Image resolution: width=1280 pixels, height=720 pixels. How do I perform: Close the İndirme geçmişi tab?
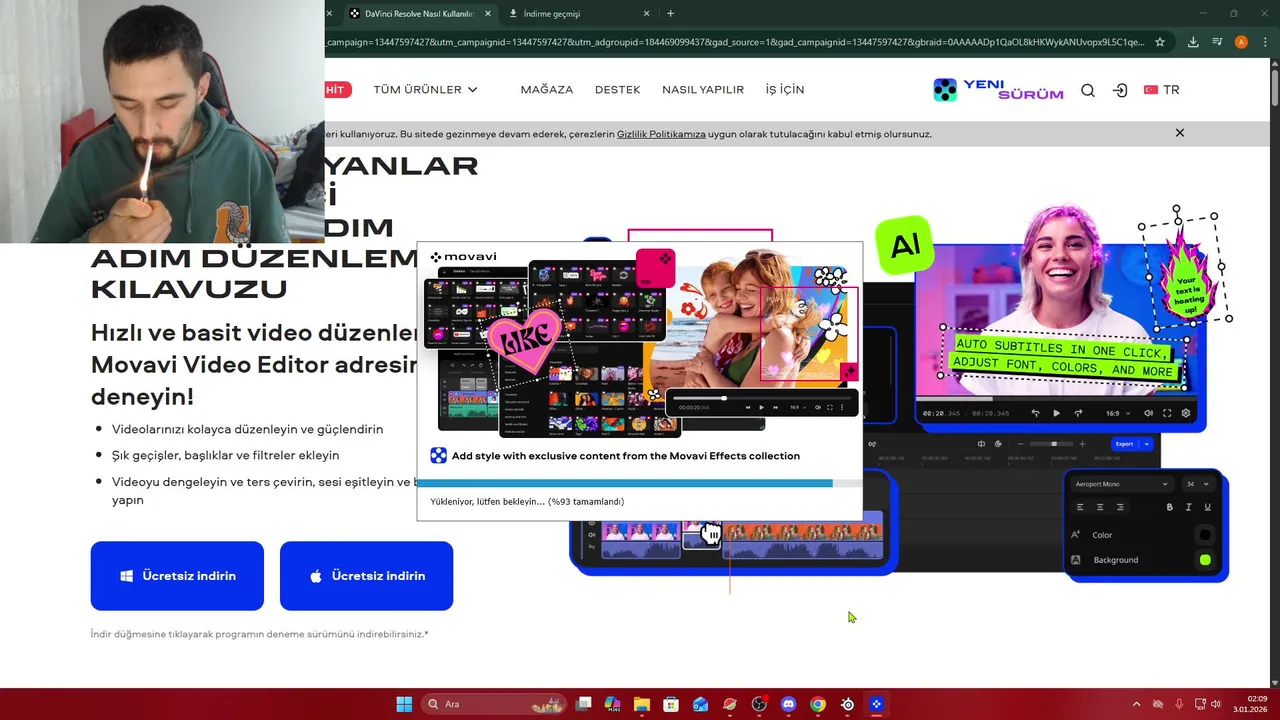pos(646,14)
